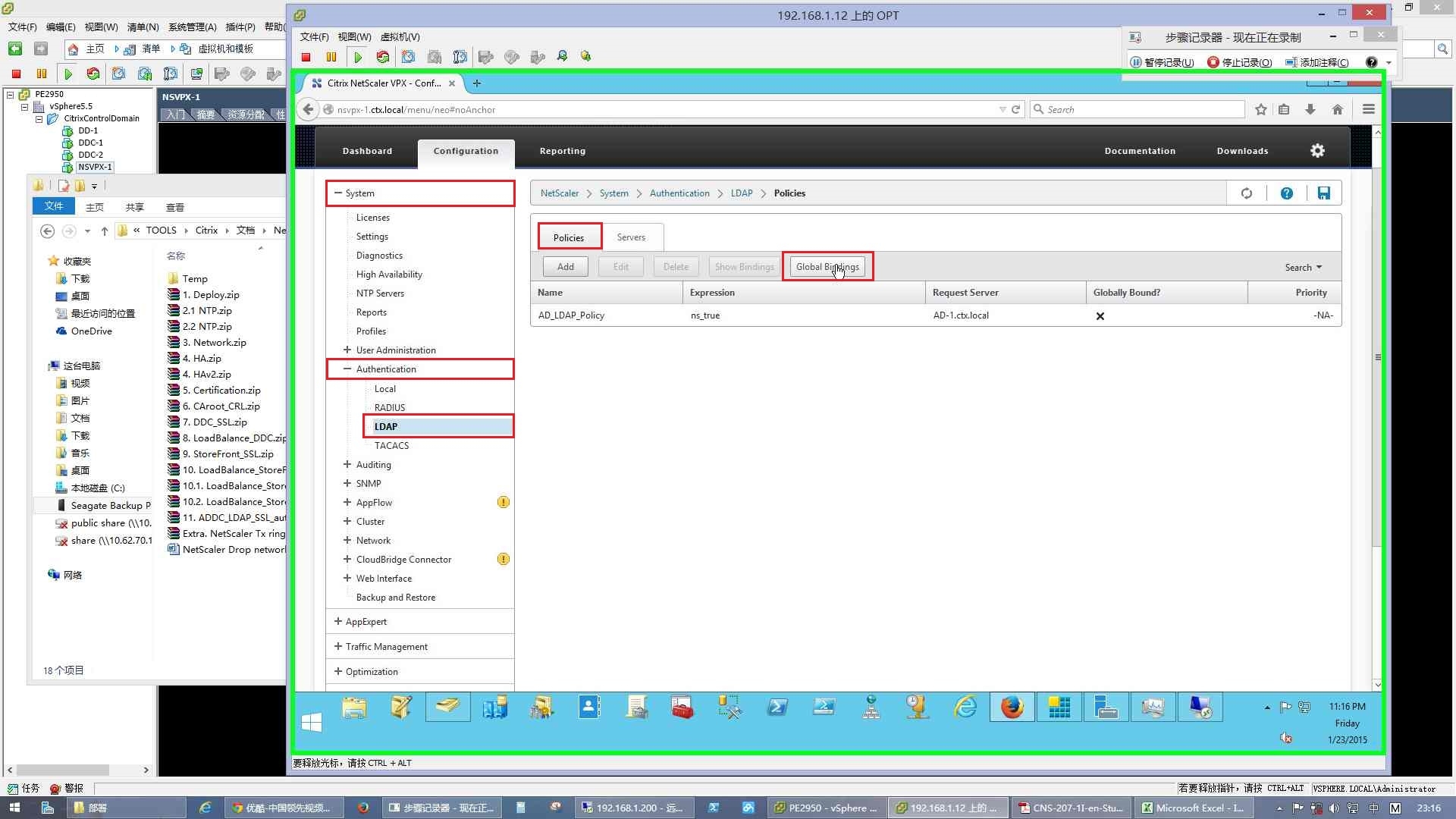Power off VM with red stop icon in OPT console

[306, 57]
